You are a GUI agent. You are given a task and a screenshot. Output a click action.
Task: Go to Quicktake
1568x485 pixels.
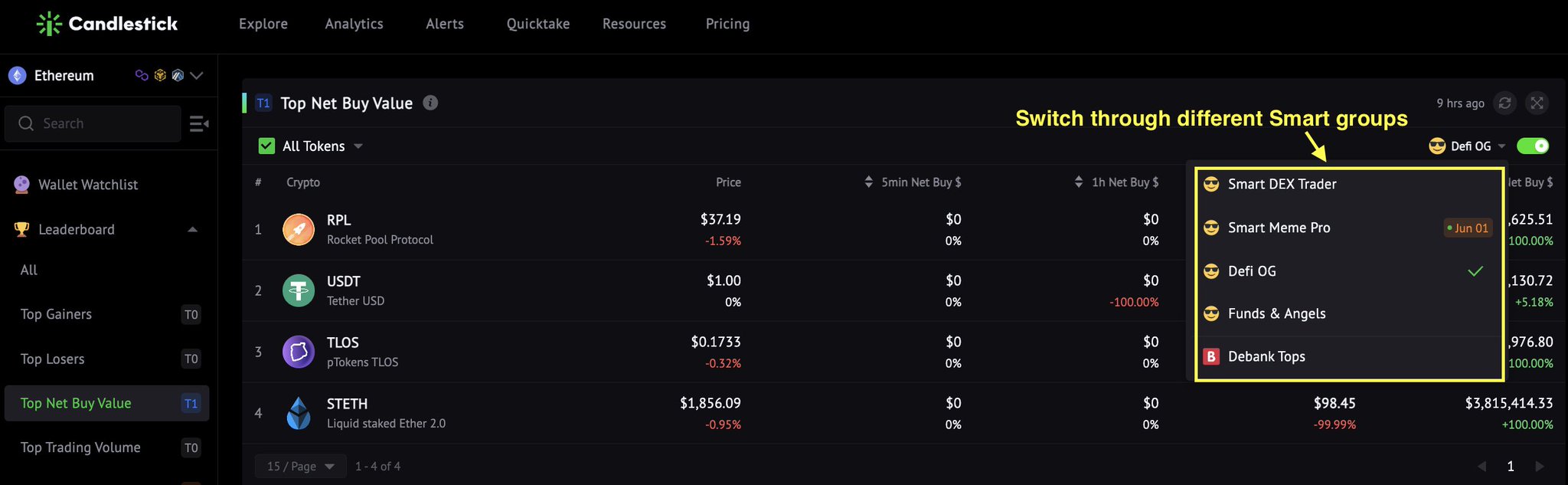[537, 24]
